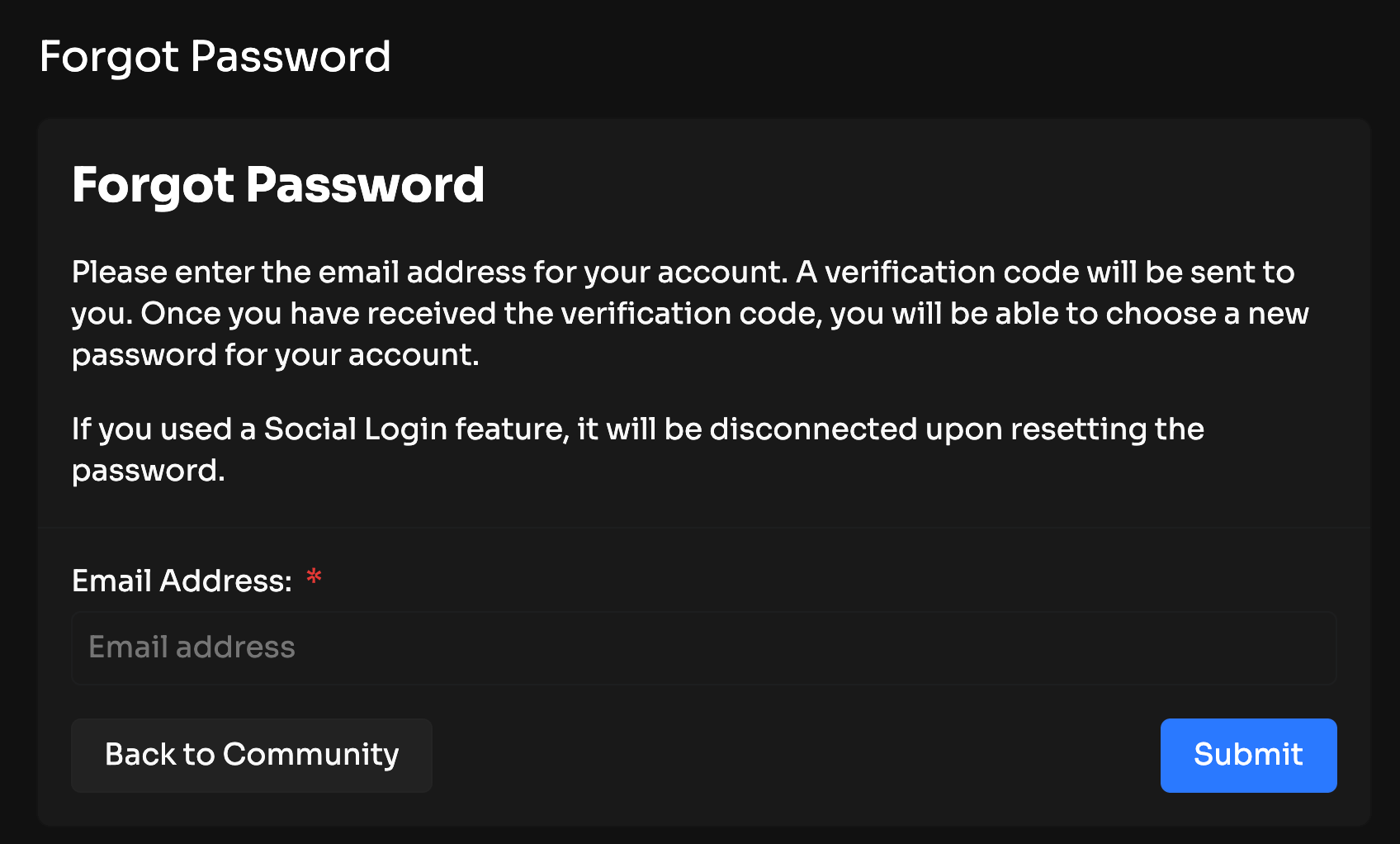Click the Forgot Password page title

click(215, 56)
